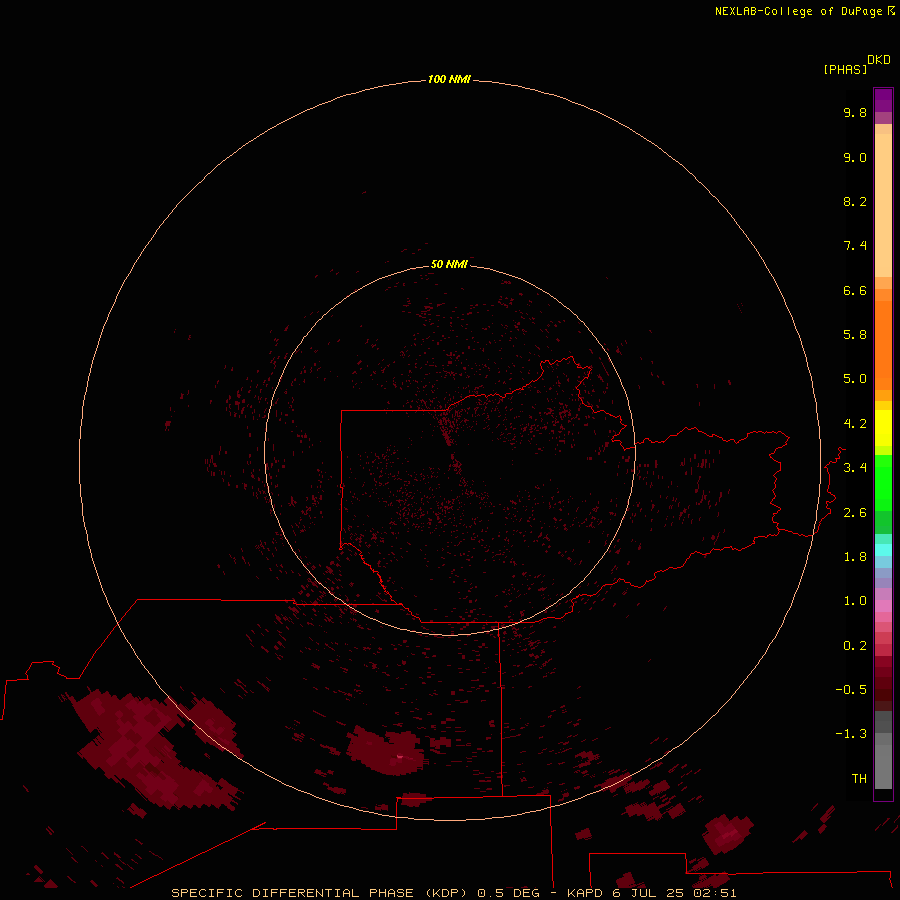Click the 9.8 color scale value
This screenshot has width=900, height=900.
point(855,112)
